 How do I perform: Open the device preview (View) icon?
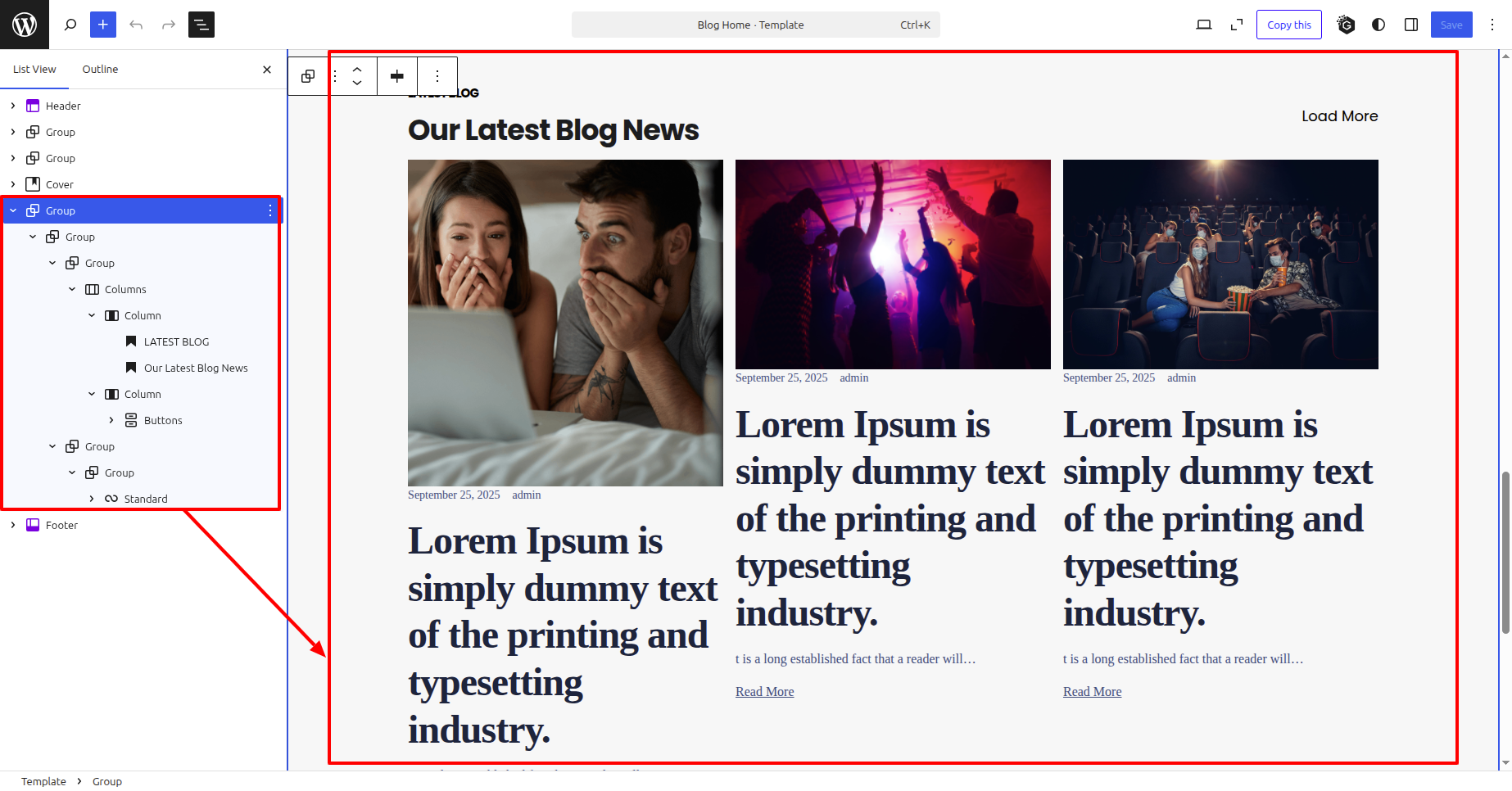tap(1203, 25)
